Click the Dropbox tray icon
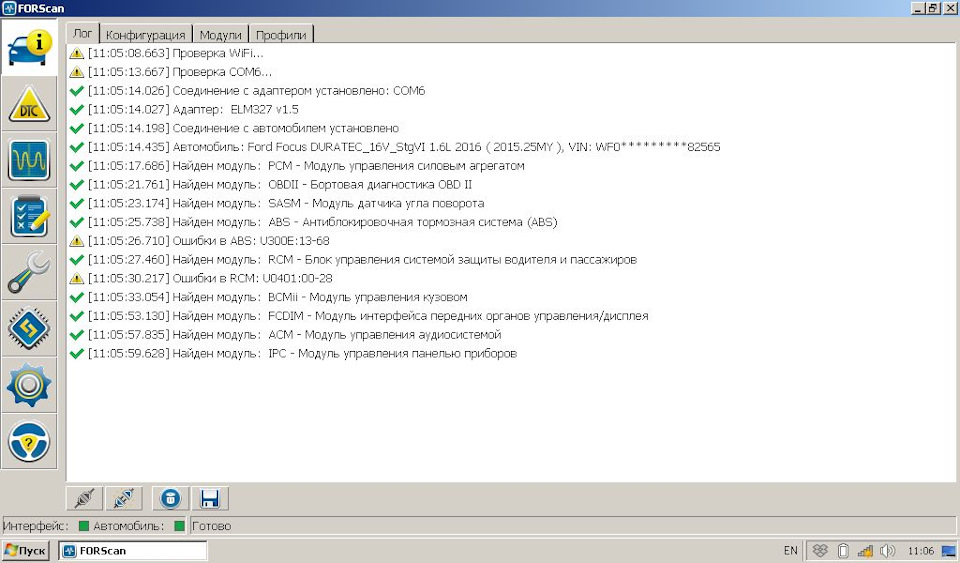The width and height of the screenshot is (960, 563). point(820,551)
